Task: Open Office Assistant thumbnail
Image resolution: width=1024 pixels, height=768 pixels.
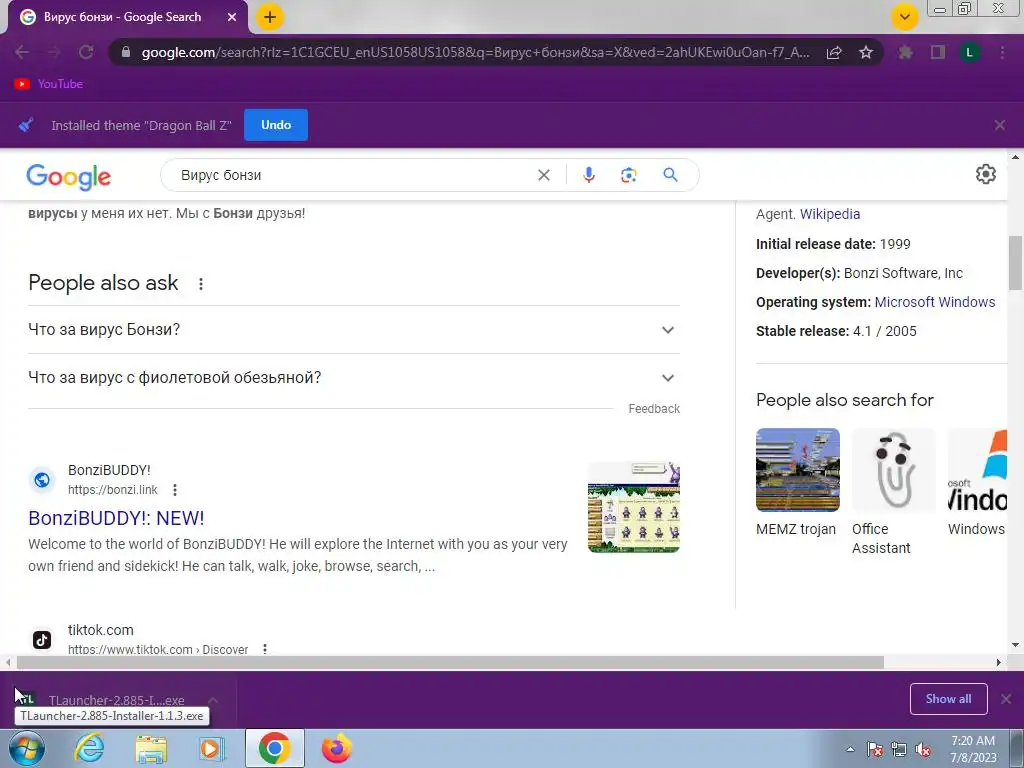Action: [x=893, y=470]
